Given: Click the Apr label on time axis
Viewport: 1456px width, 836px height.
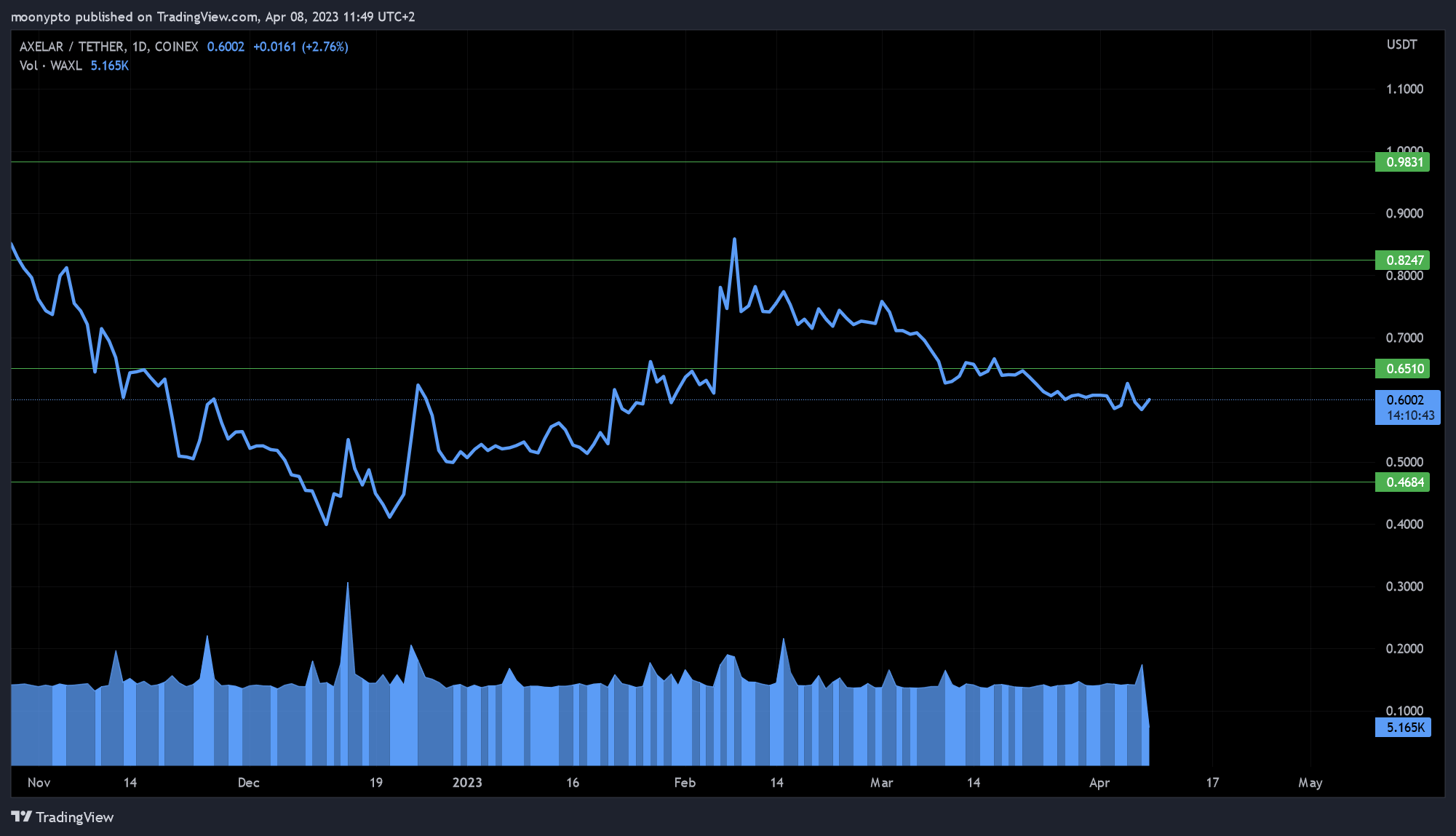Looking at the screenshot, I should pos(1099,782).
